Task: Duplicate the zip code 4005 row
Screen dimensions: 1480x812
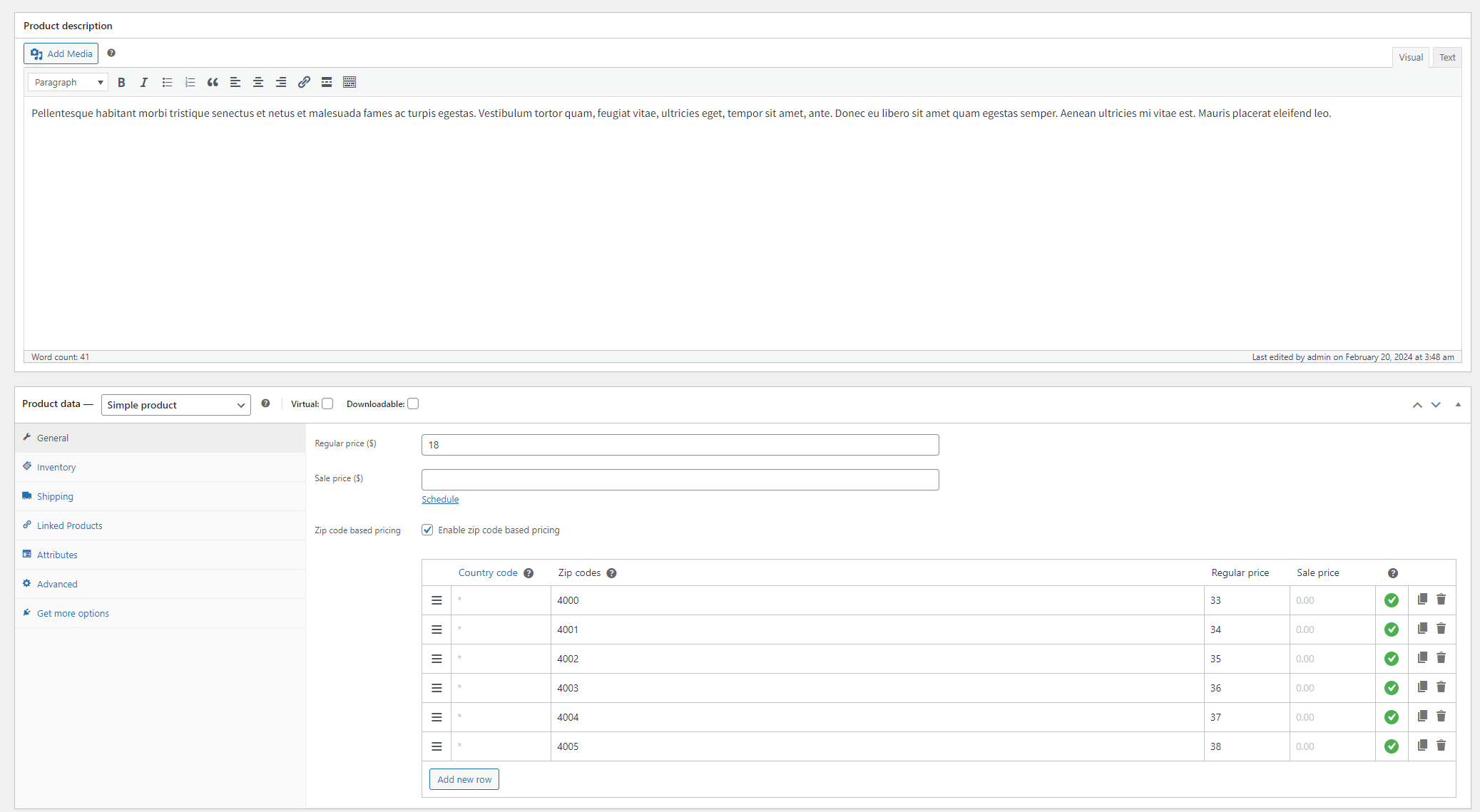Action: pyautogui.click(x=1422, y=746)
